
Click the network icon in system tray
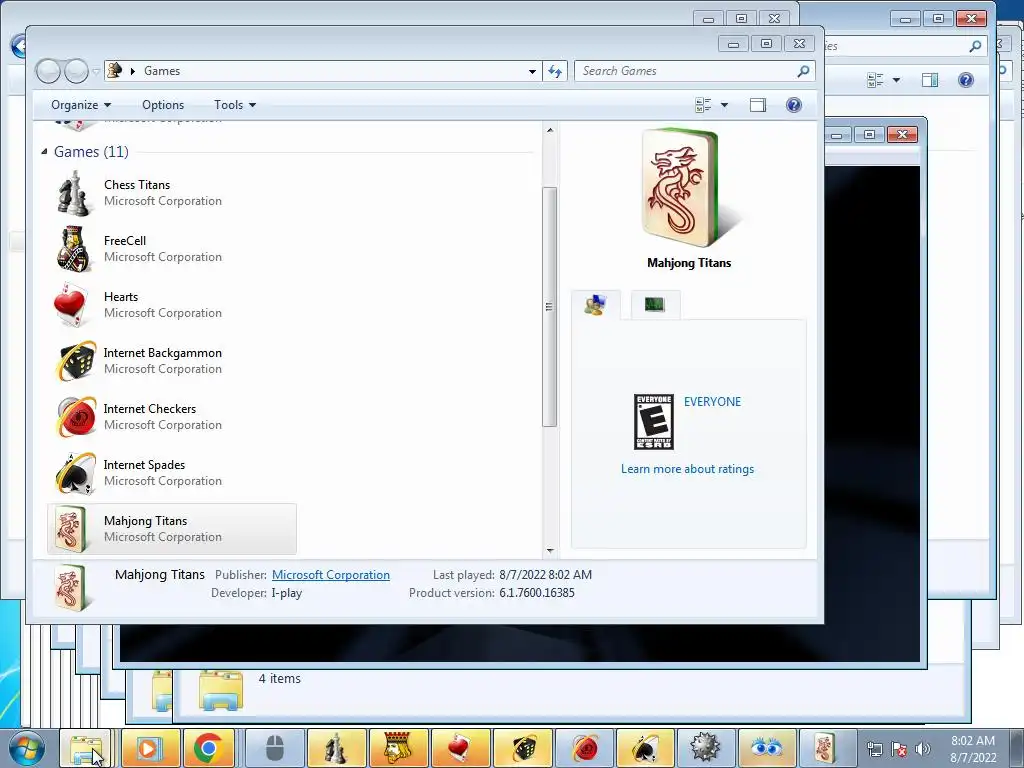click(874, 749)
